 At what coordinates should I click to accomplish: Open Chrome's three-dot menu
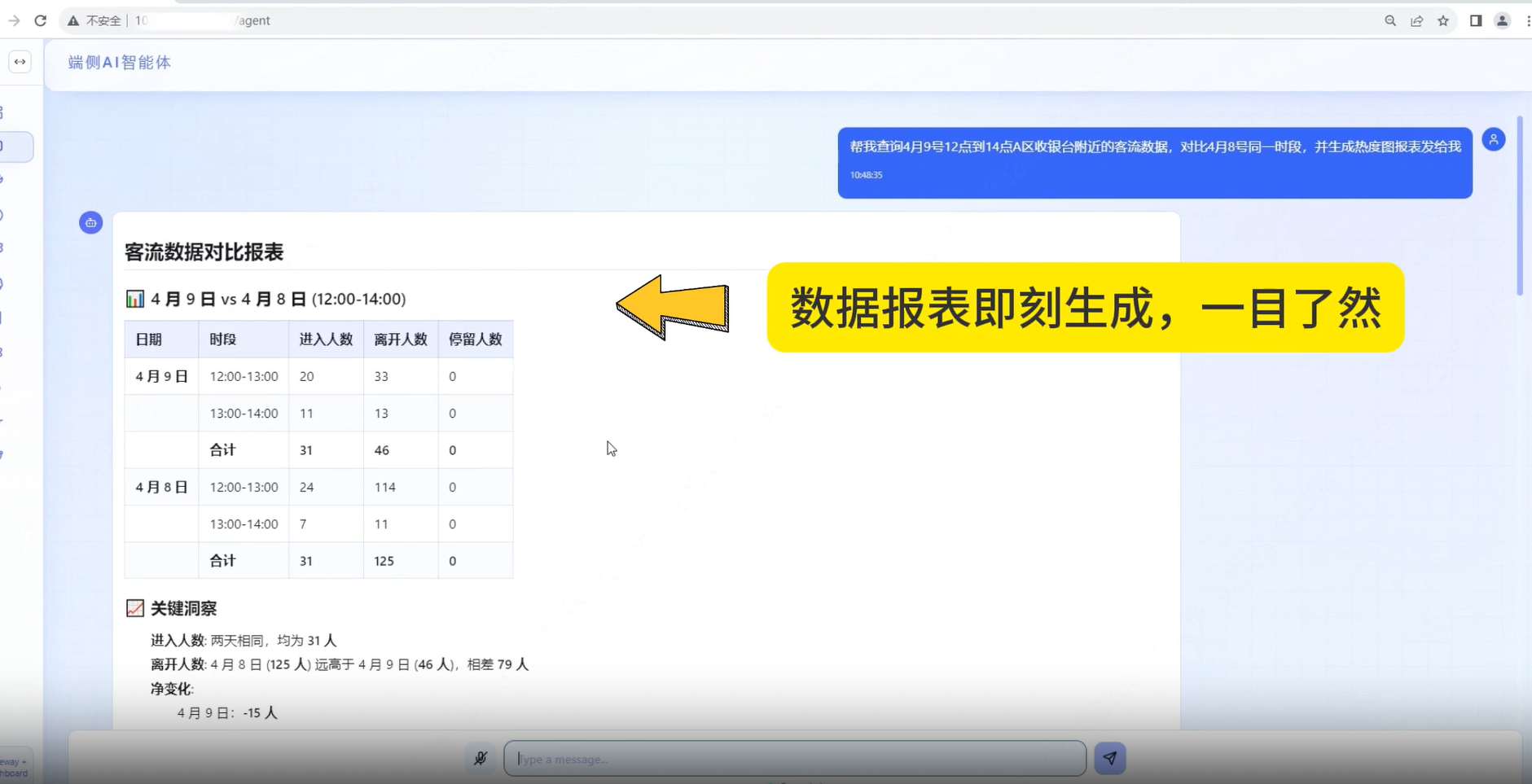(1527, 20)
